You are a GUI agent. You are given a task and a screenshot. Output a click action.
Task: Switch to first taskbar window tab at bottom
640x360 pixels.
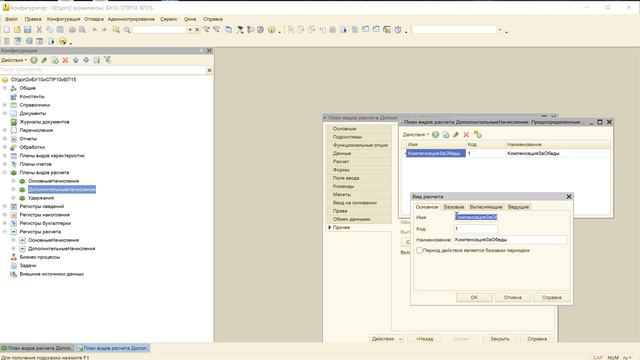[38, 348]
